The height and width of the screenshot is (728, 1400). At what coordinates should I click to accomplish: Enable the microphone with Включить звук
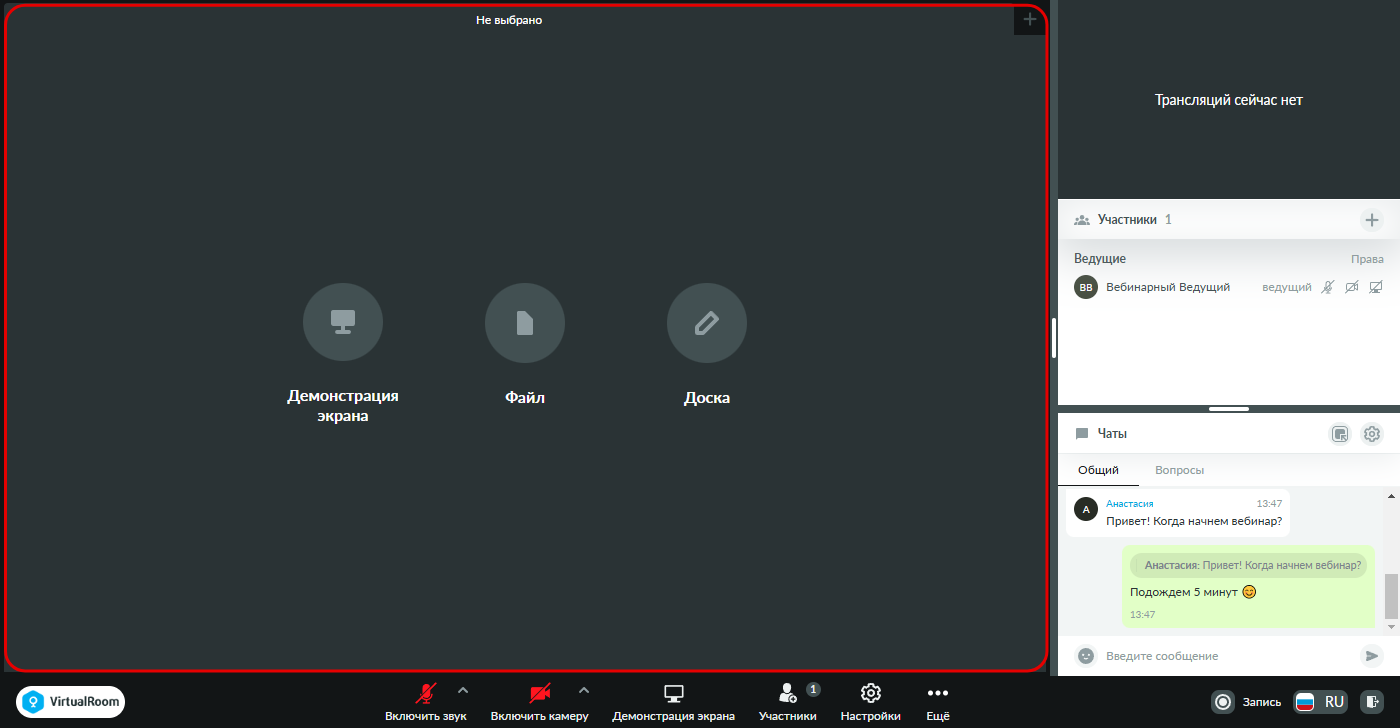pyautogui.click(x=426, y=702)
